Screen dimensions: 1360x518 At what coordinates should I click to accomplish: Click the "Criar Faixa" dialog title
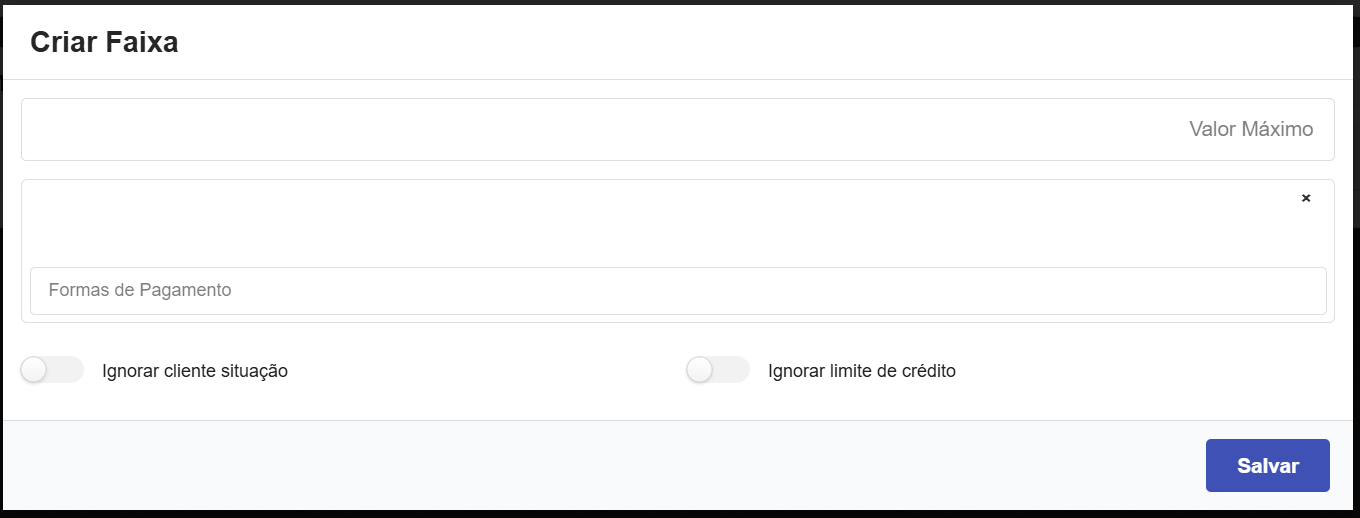[104, 42]
